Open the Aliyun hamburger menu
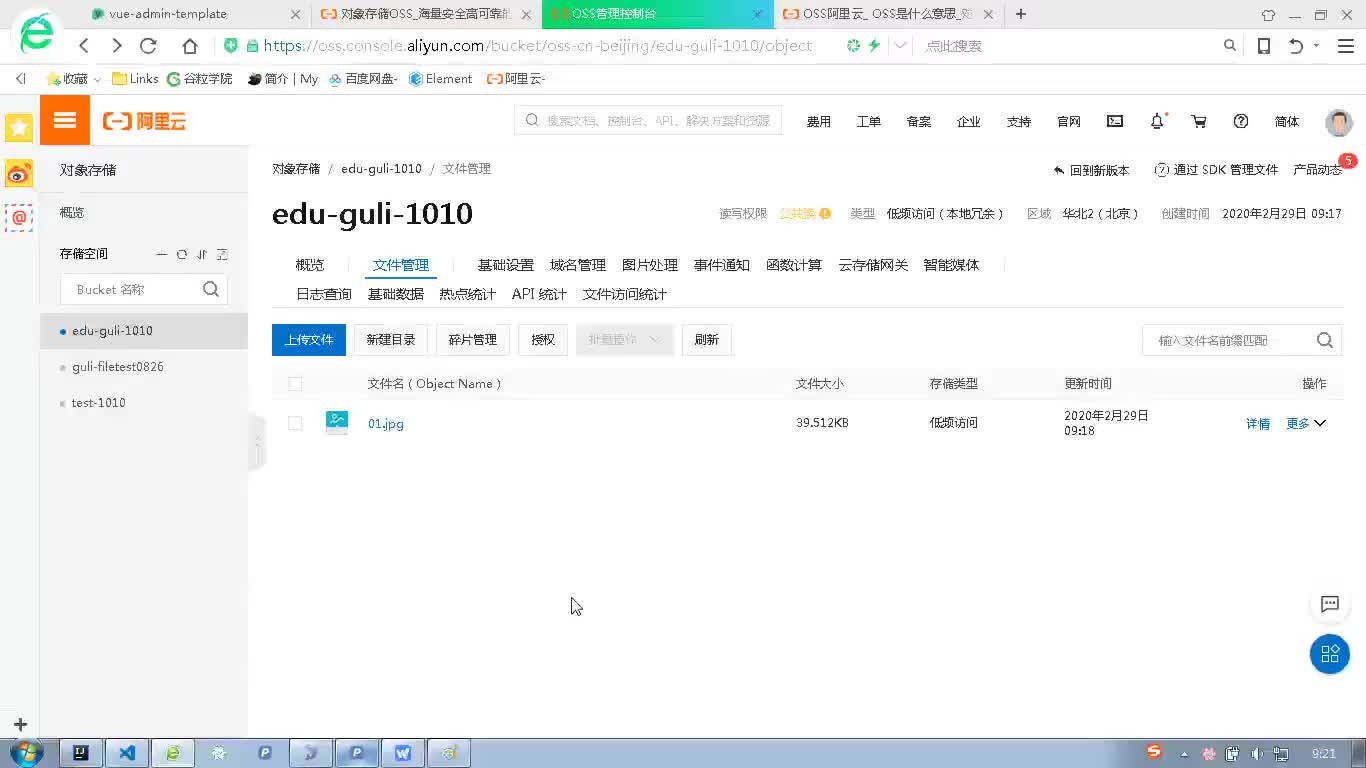The height and width of the screenshot is (768, 1366). coord(65,120)
